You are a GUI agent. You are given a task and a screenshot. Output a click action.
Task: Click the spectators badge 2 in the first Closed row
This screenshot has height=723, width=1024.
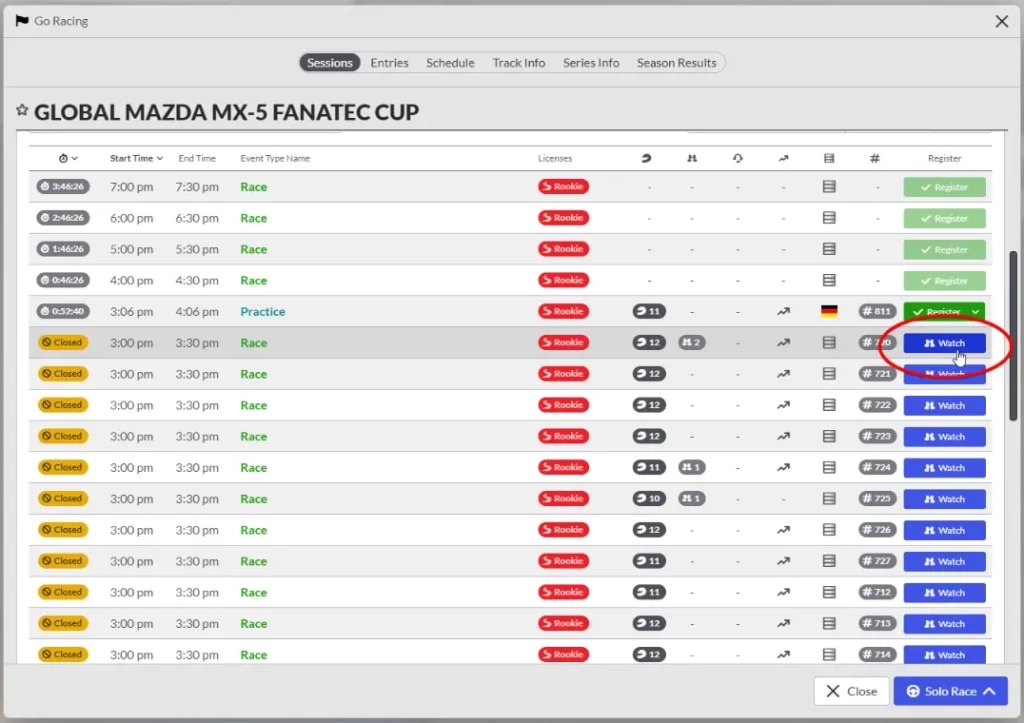coord(692,342)
